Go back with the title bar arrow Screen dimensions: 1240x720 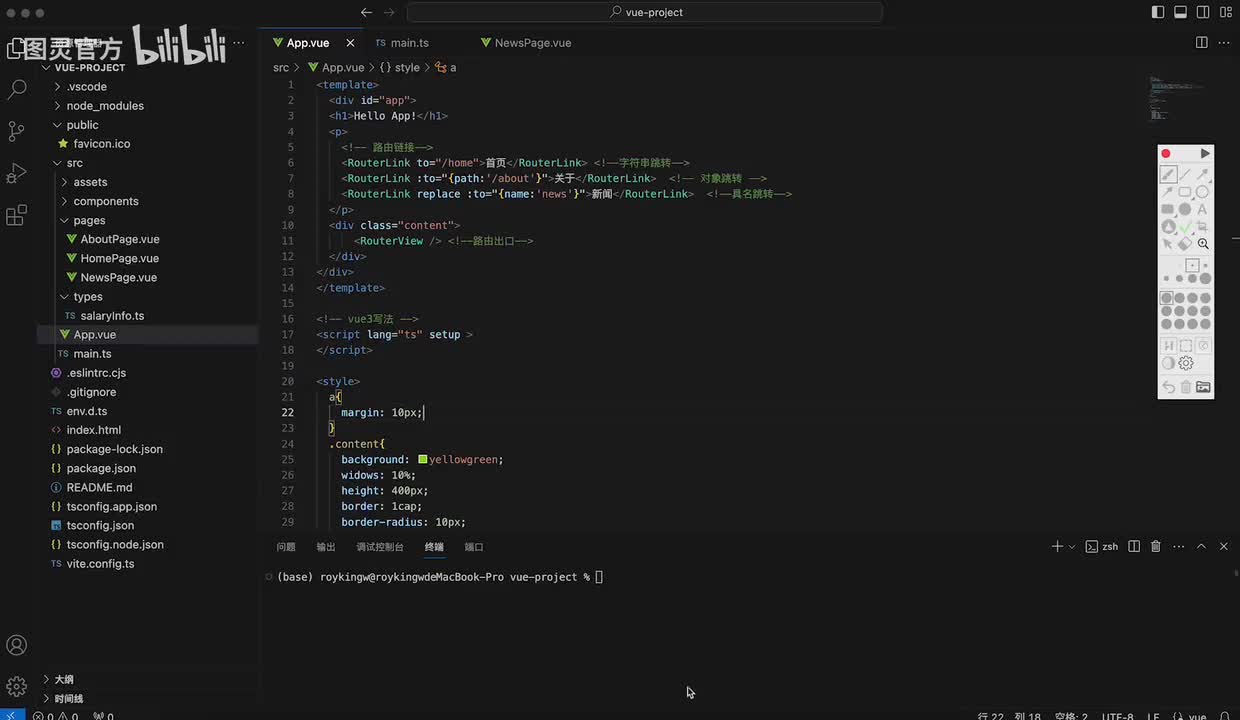coord(366,13)
